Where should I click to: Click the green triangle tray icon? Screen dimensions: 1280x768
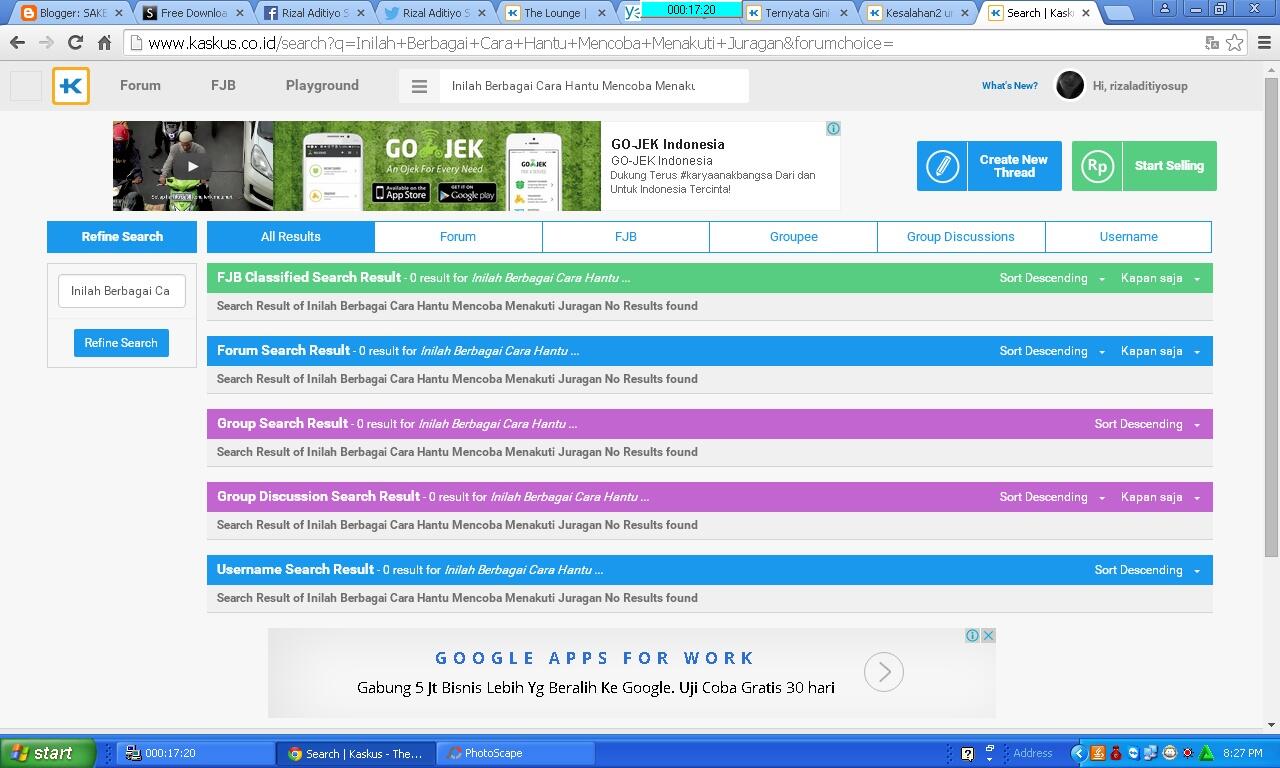coord(1206,753)
